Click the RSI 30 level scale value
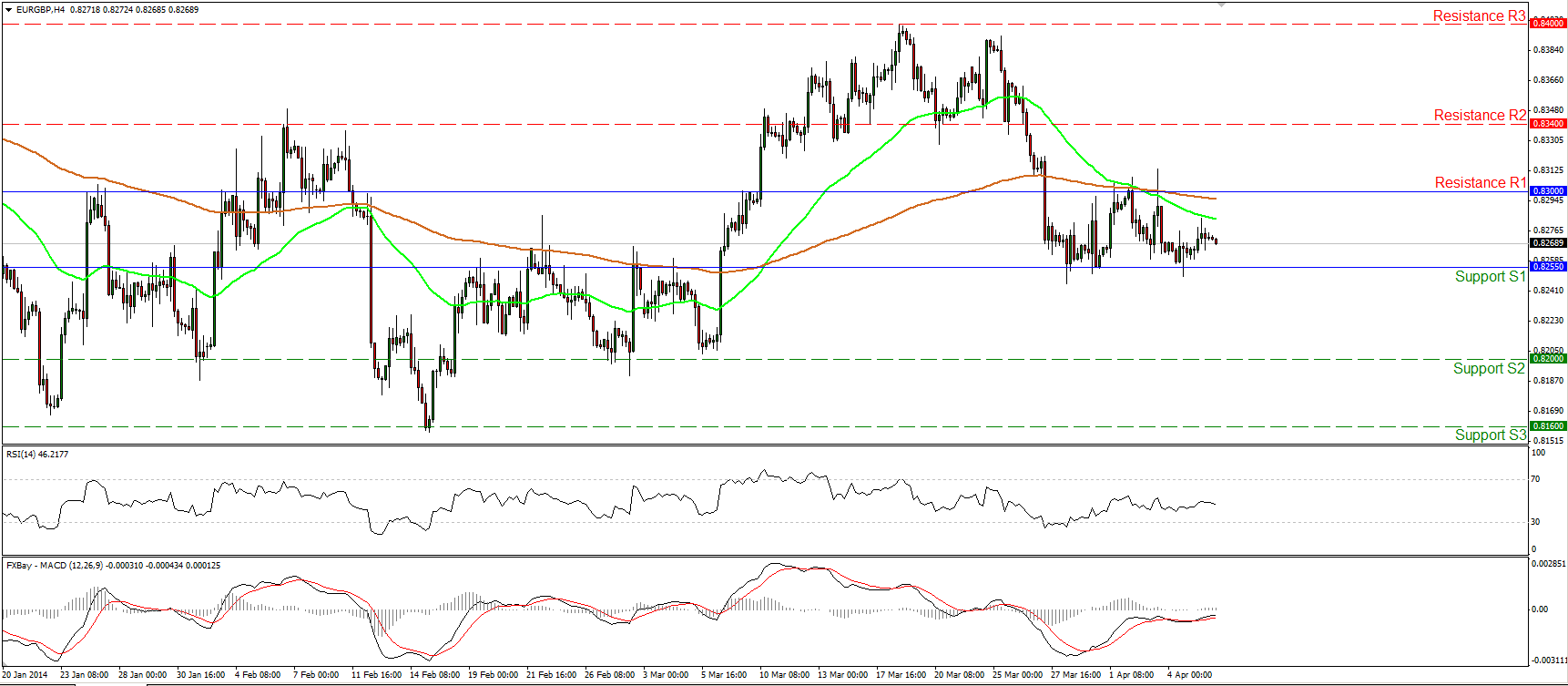This screenshot has width=1568, height=686. (1535, 522)
